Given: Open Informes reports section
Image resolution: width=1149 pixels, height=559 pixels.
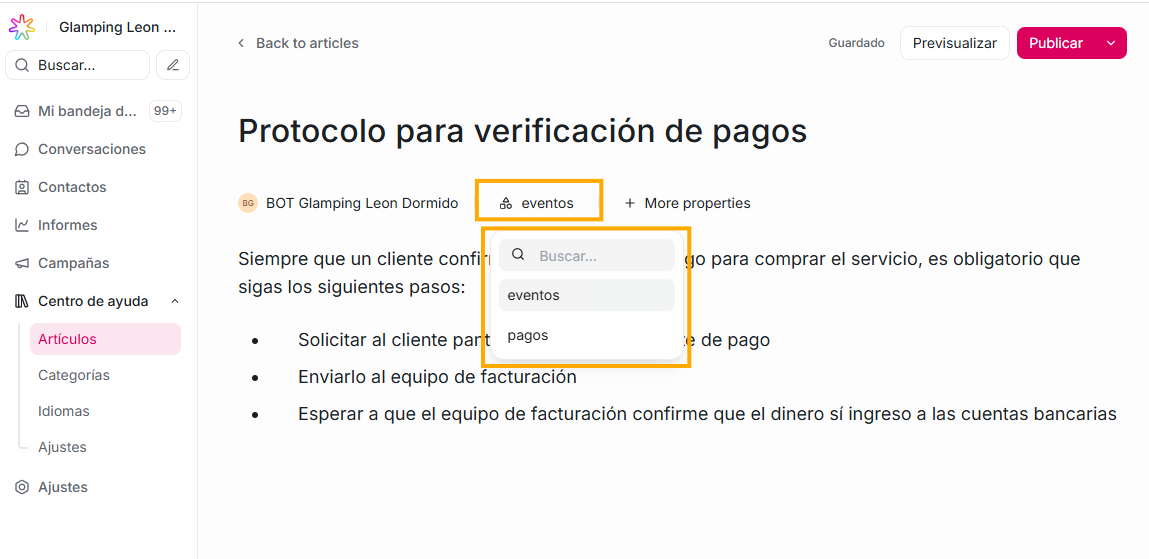Looking at the screenshot, I should point(67,225).
